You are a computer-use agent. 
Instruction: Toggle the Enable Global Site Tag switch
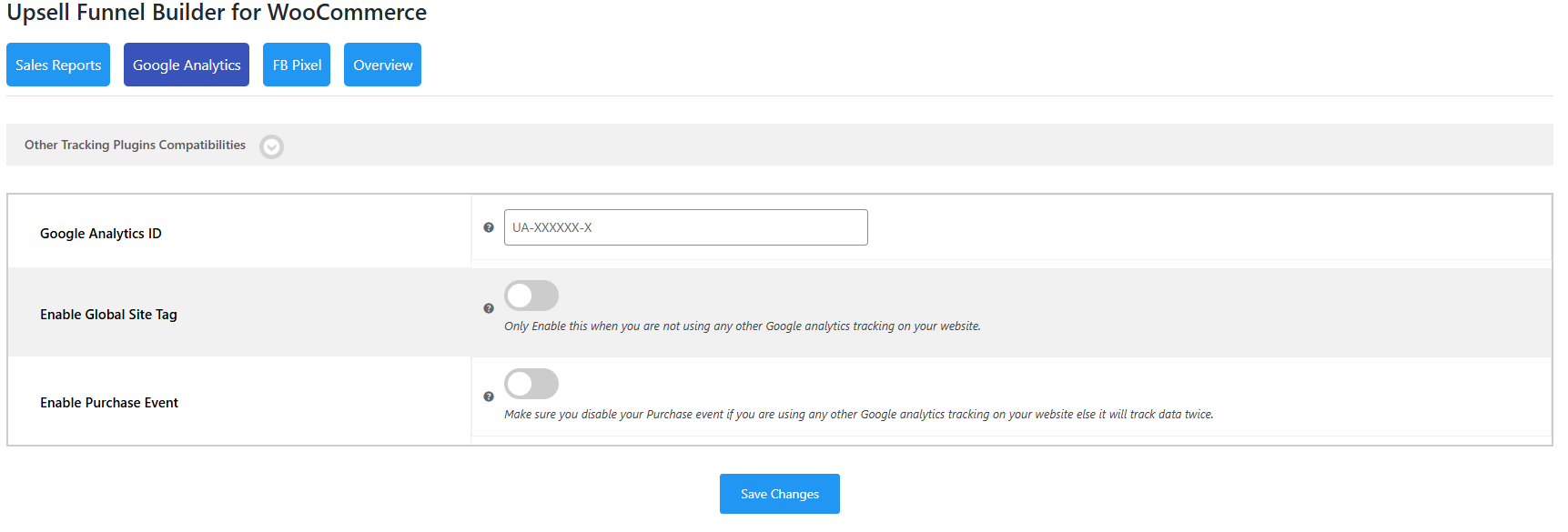pyautogui.click(x=531, y=296)
